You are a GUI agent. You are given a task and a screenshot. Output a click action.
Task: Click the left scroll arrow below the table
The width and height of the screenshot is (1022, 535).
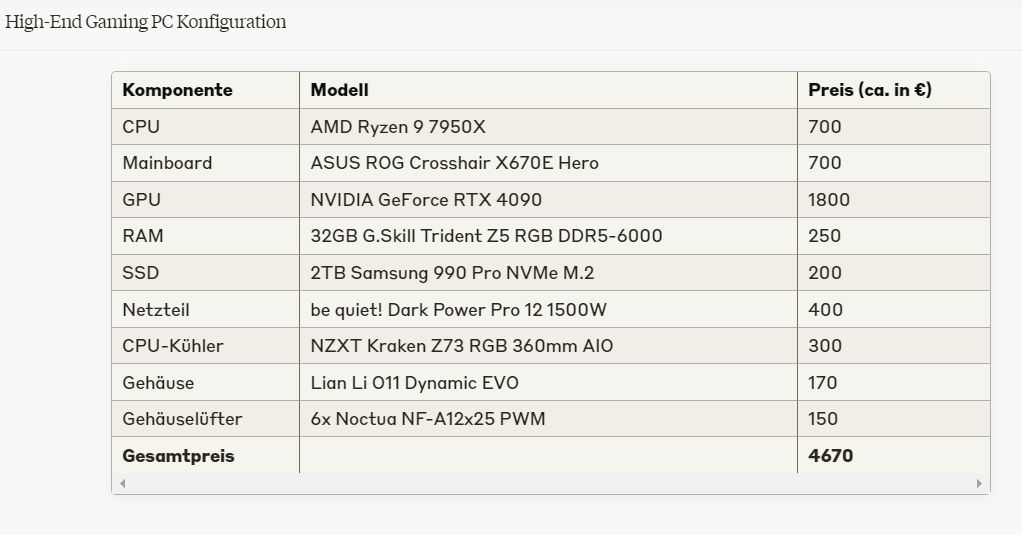(x=123, y=484)
